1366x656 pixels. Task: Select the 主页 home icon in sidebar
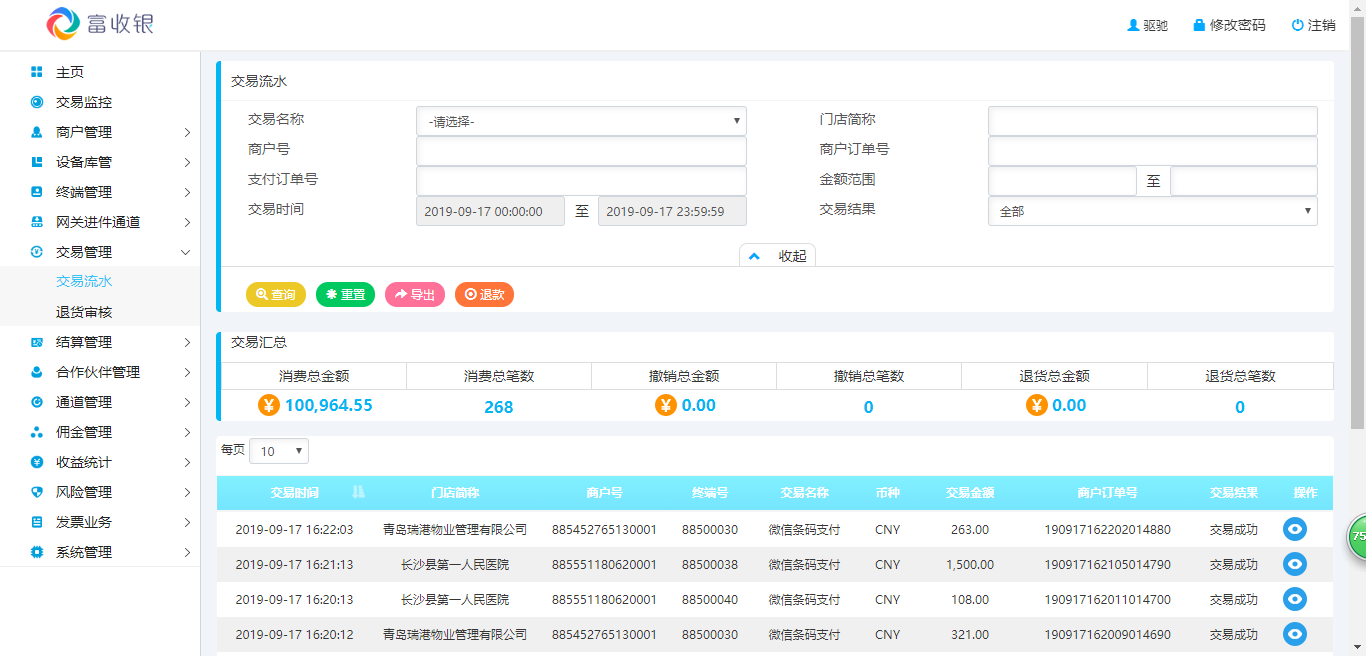pos(37,71)
